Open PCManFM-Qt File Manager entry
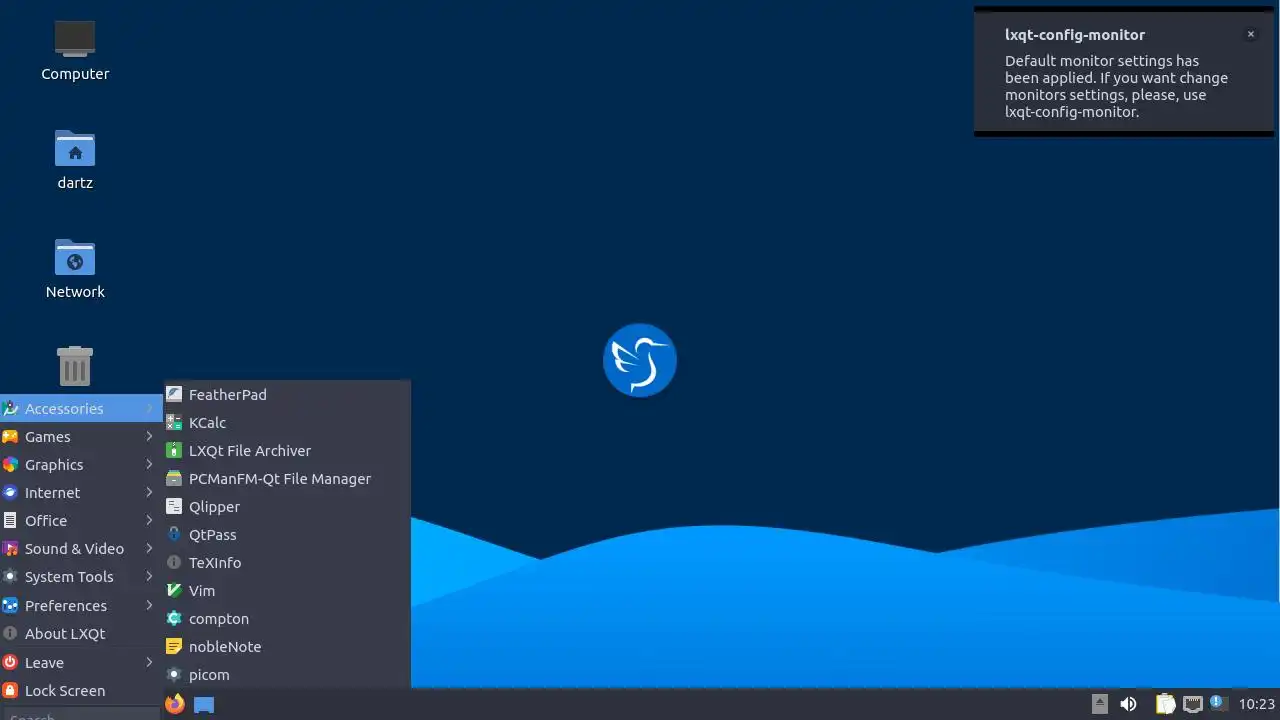The image size is (1280, 720). (x=287, y=478)
